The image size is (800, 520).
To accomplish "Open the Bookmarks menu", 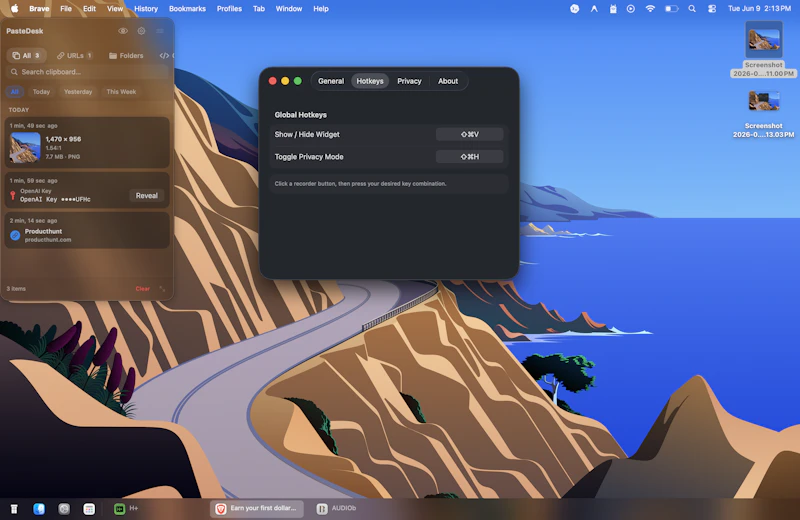I will pos(187,9).
